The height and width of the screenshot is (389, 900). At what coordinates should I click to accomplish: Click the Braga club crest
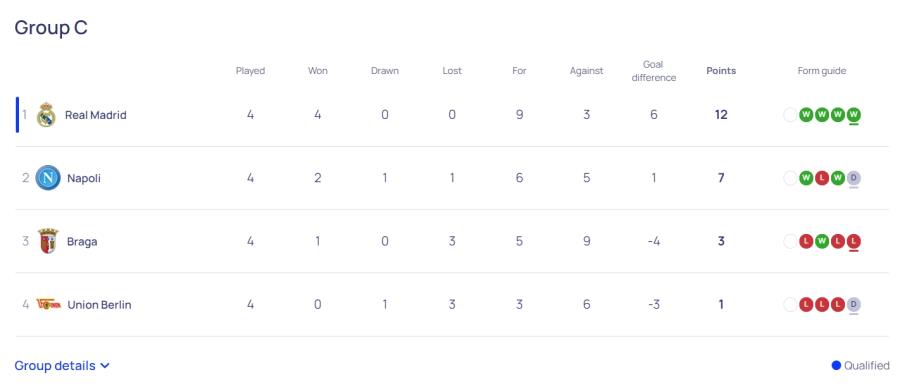point(48,241)
